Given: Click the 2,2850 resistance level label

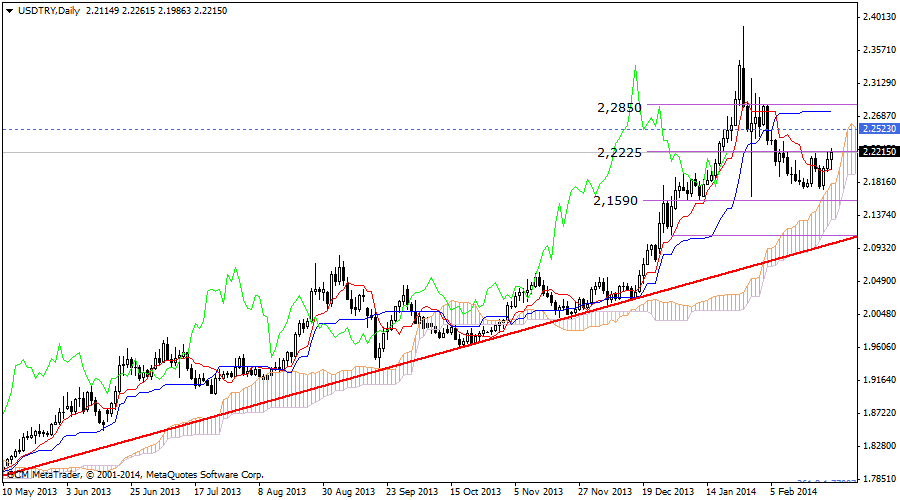Looking at the screenshot, I should point(619,107).
